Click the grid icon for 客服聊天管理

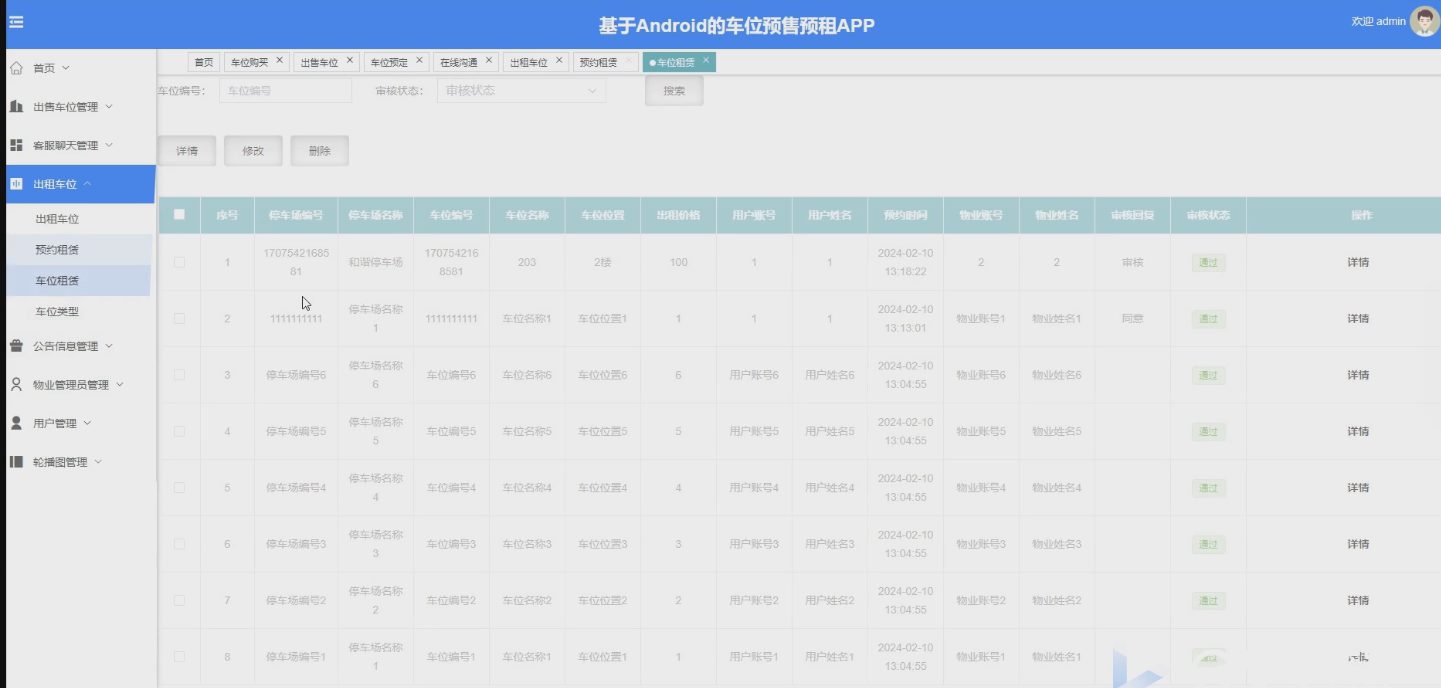tap(16, 145)
